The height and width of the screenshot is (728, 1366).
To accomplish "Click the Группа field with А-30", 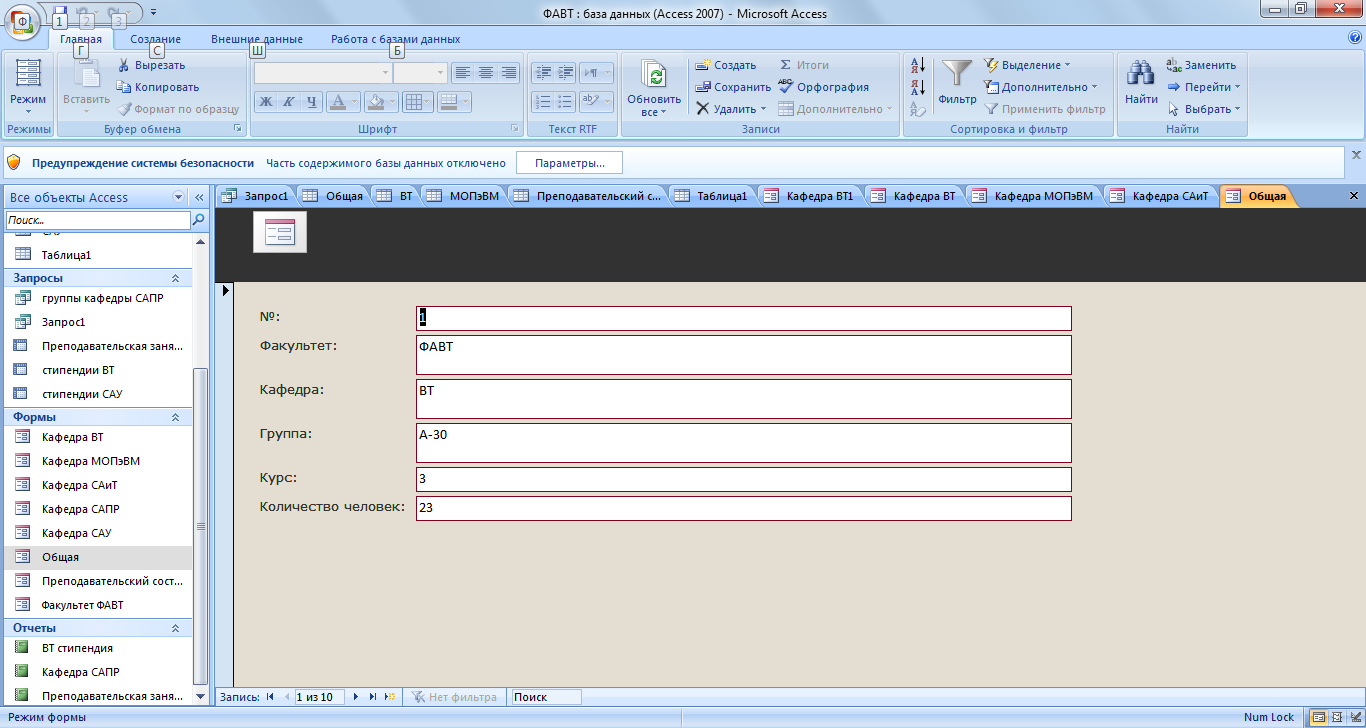I will [743, 442].
